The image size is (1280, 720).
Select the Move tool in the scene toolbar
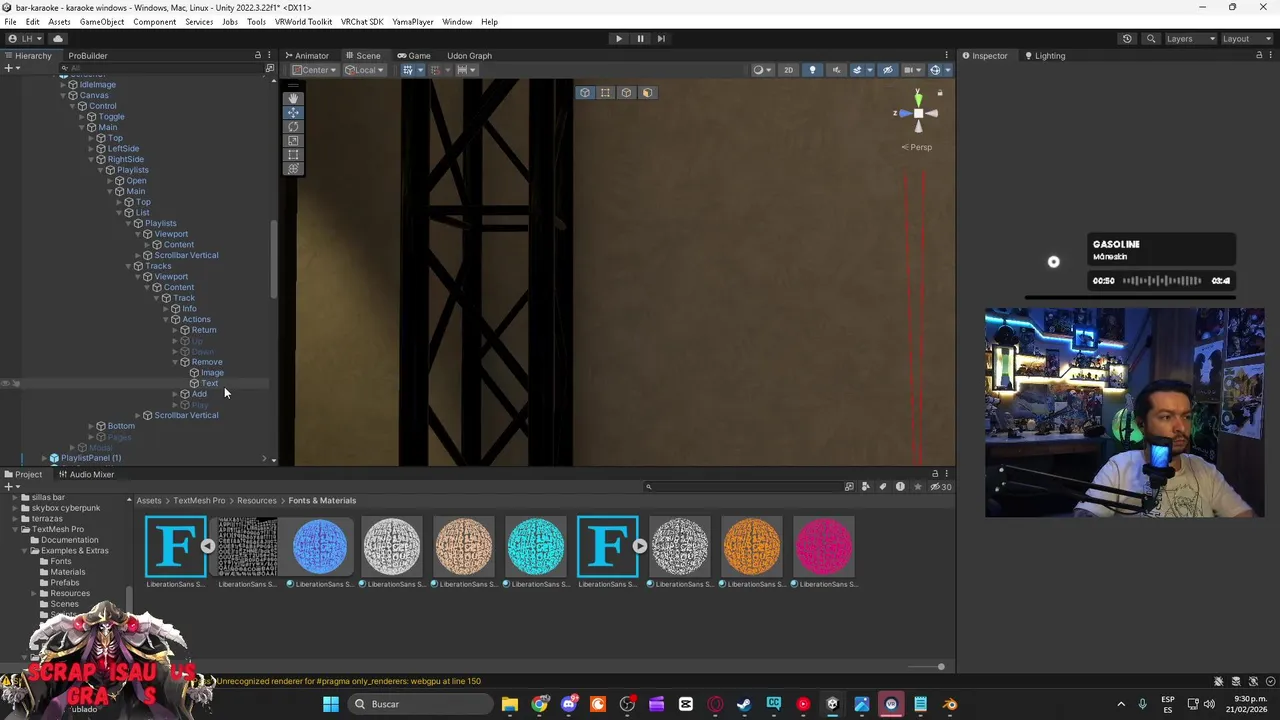(293, 112)
